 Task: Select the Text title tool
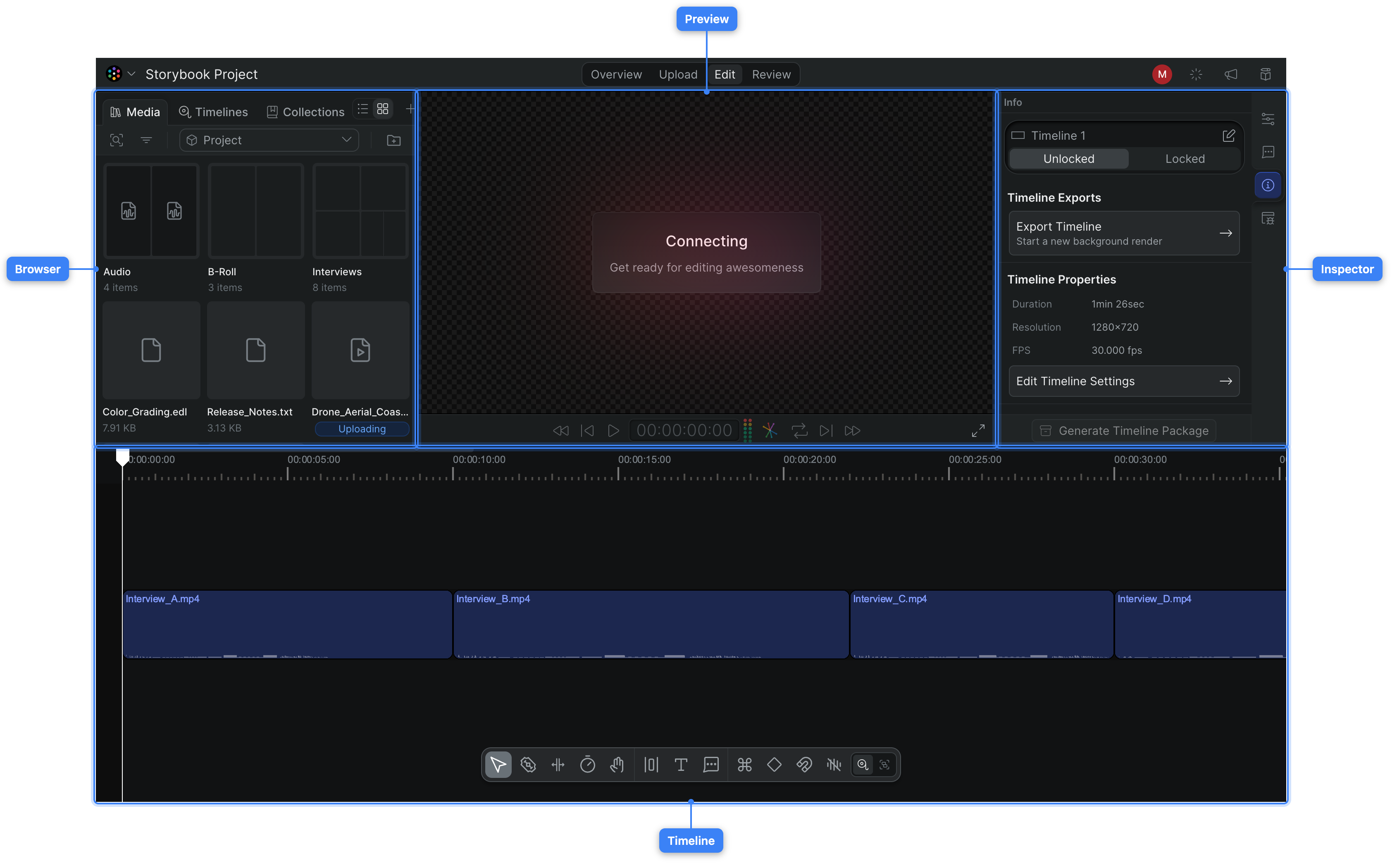coord(681,765)
